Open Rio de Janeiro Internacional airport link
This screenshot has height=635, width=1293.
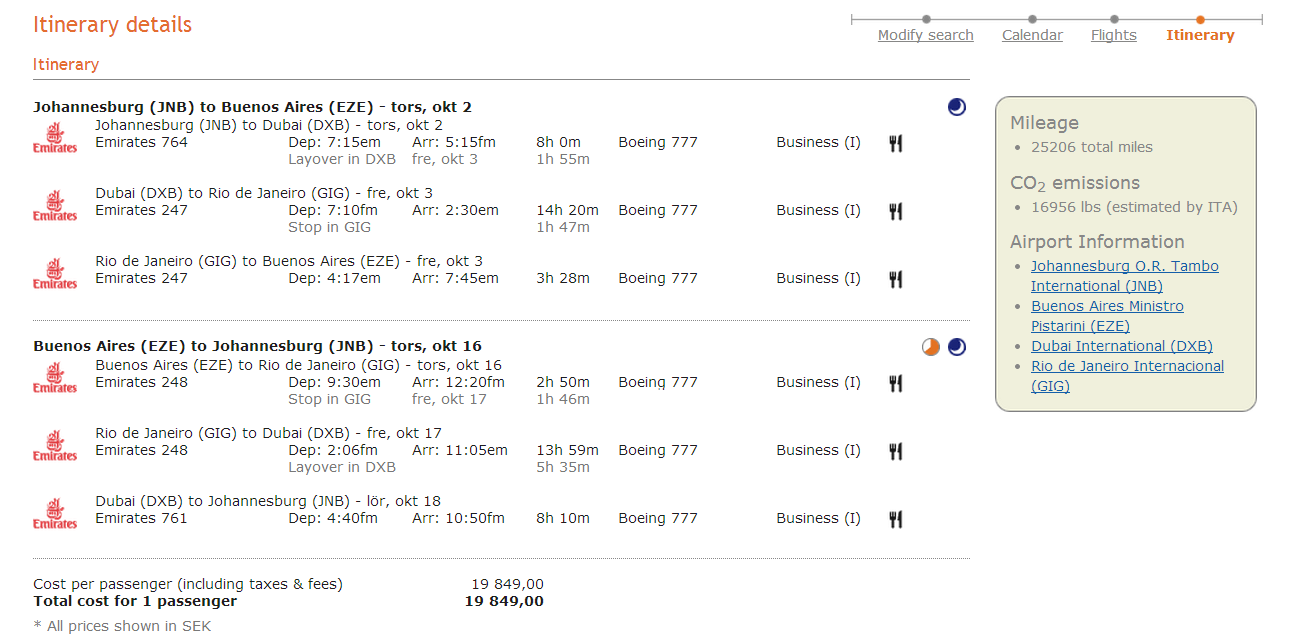click(x=1127, y=376)
